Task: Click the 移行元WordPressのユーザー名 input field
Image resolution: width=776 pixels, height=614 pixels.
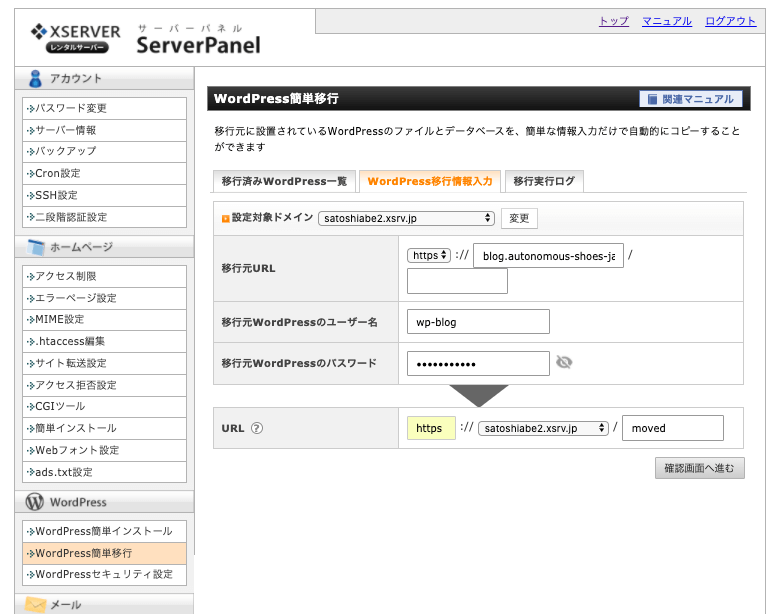Action: point(478,321)
